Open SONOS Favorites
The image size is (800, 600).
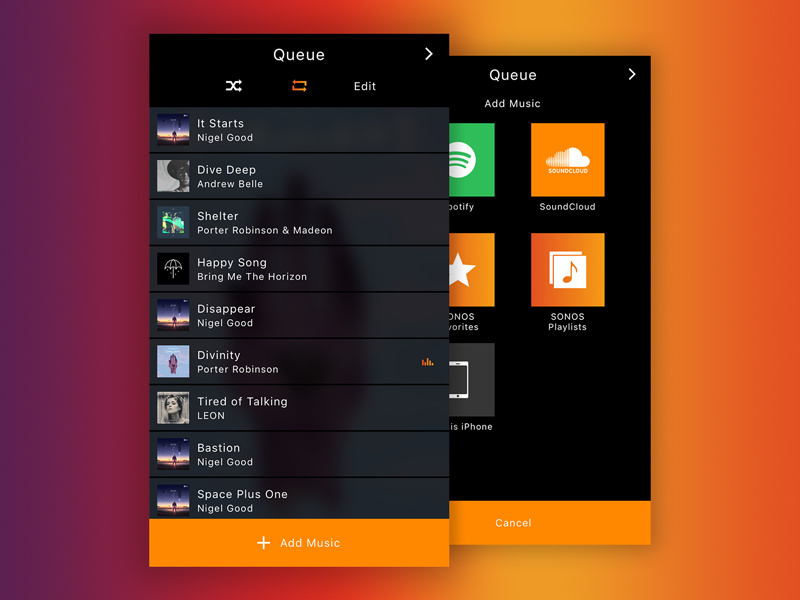click(x=470, y=270)
